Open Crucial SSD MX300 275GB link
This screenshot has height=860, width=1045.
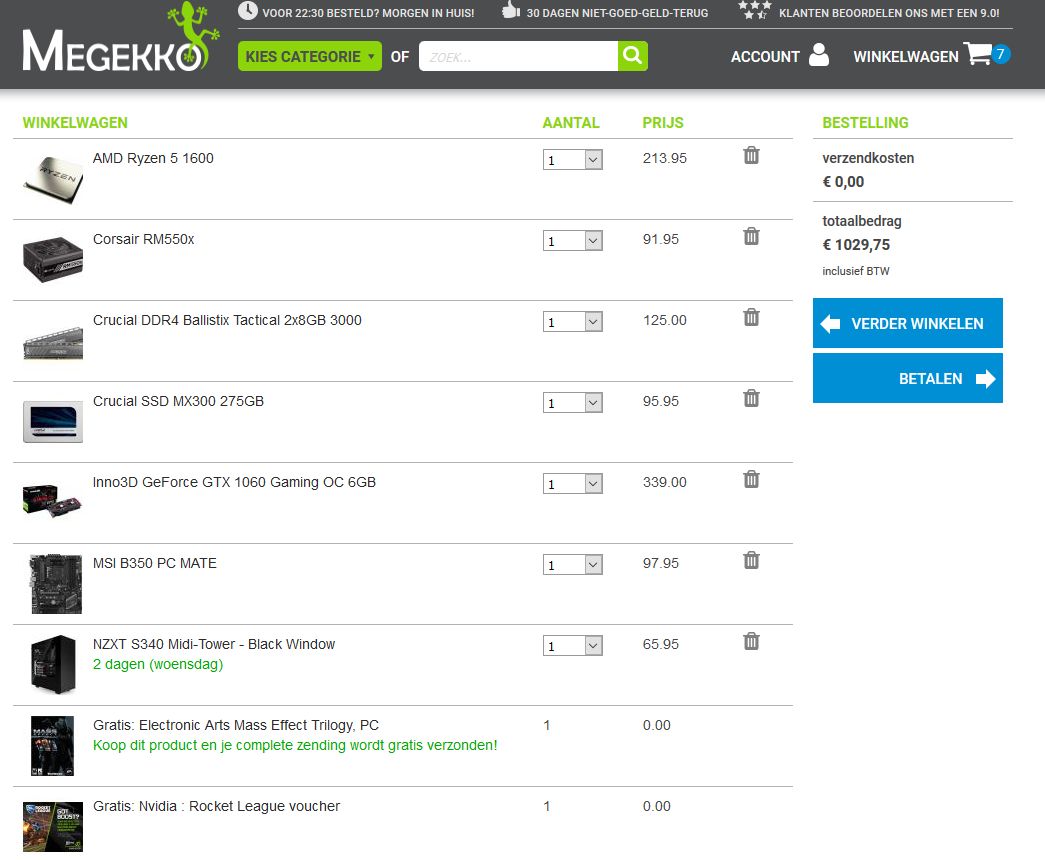point(179,401)
